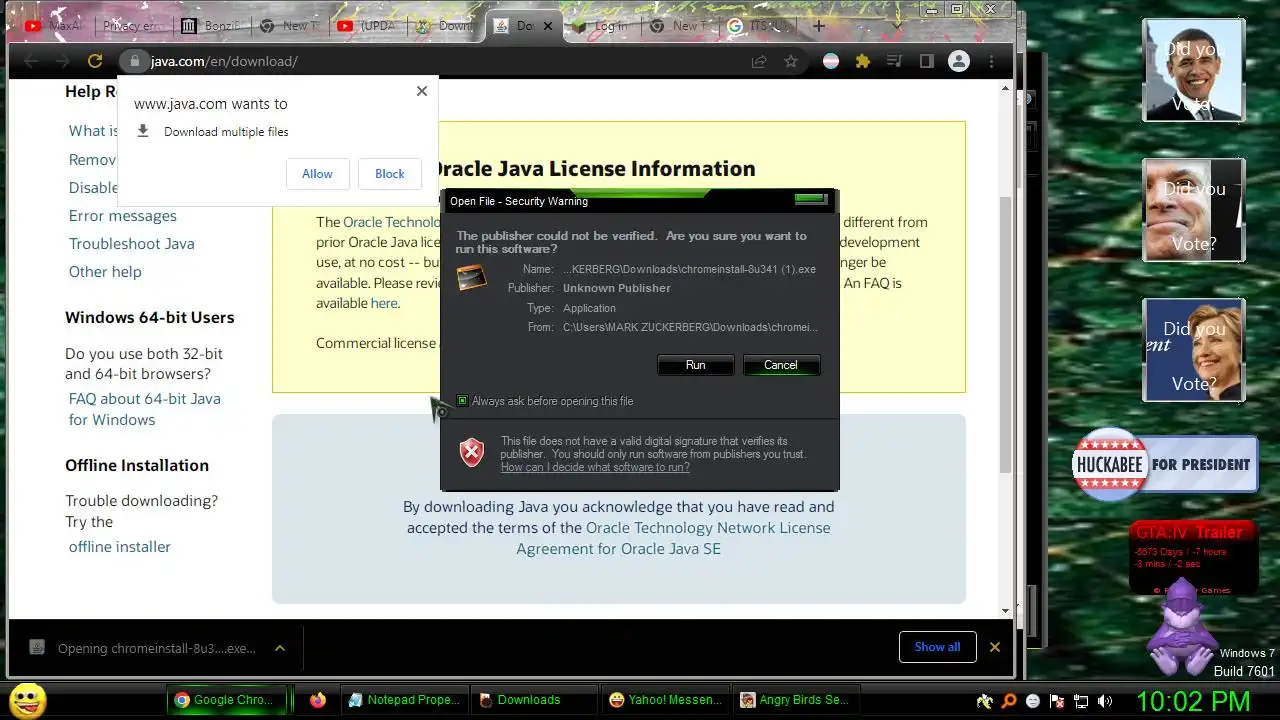Open the offline installer link
The image size is (1280, 720).
pos(120,546)
